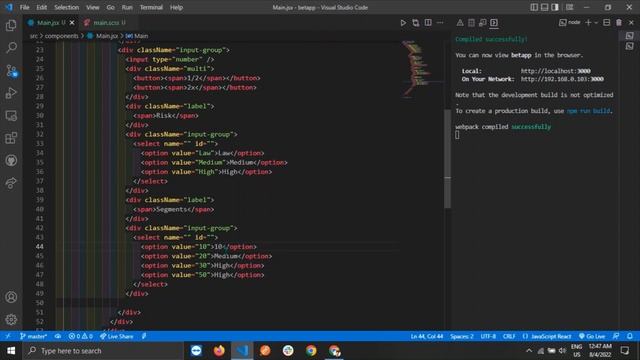Click the master branch in the status bar
This screenshot has height=360, width=640.
coord(33,336)
